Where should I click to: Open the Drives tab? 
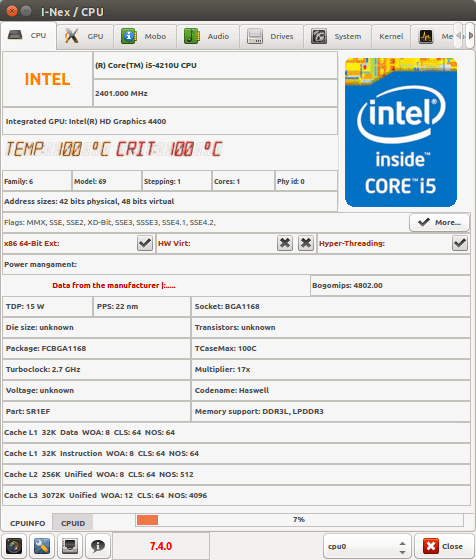point(271,36)
